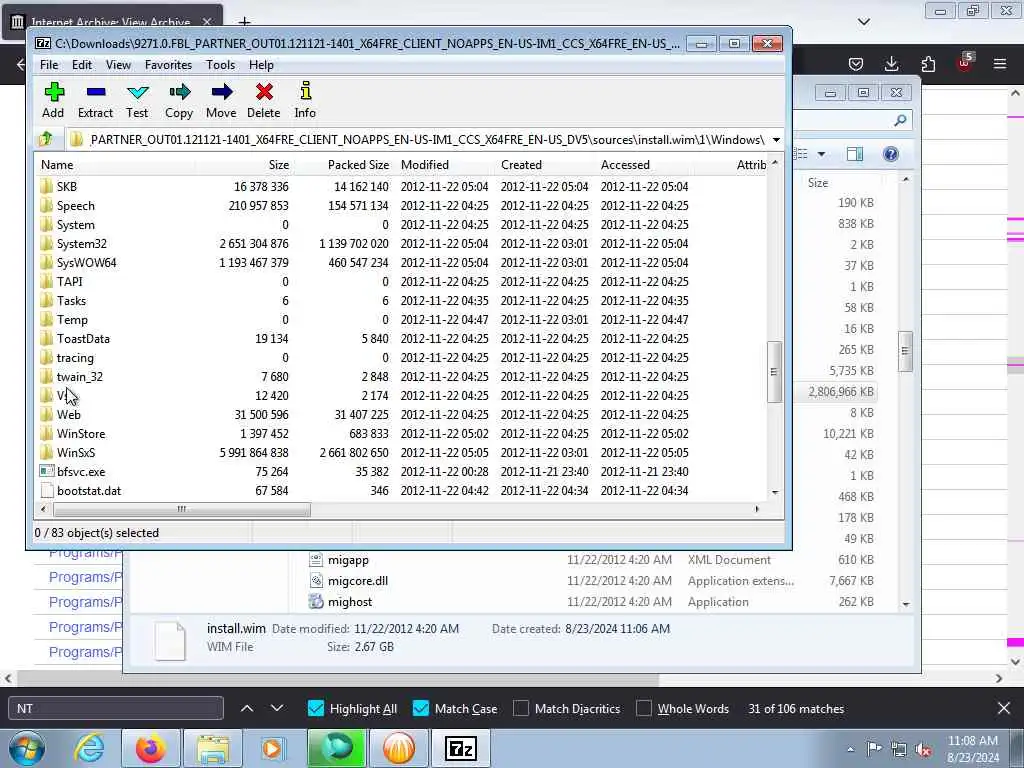Go to previous find match

click(x=247, y=709)
